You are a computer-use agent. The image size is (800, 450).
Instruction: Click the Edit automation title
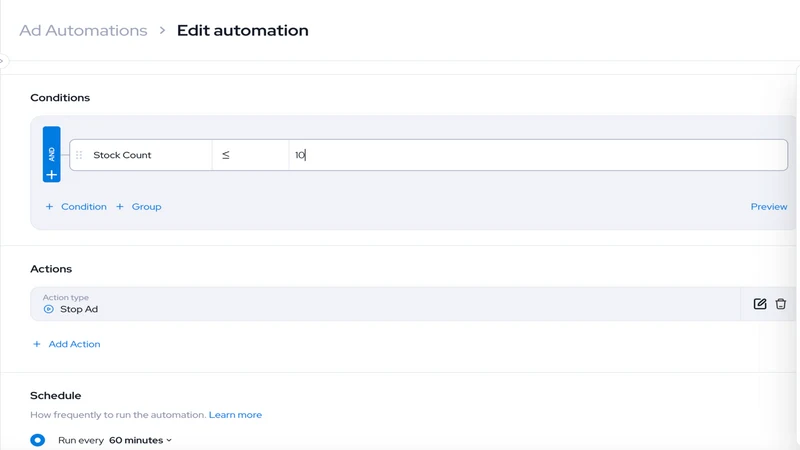pos(242,31)
